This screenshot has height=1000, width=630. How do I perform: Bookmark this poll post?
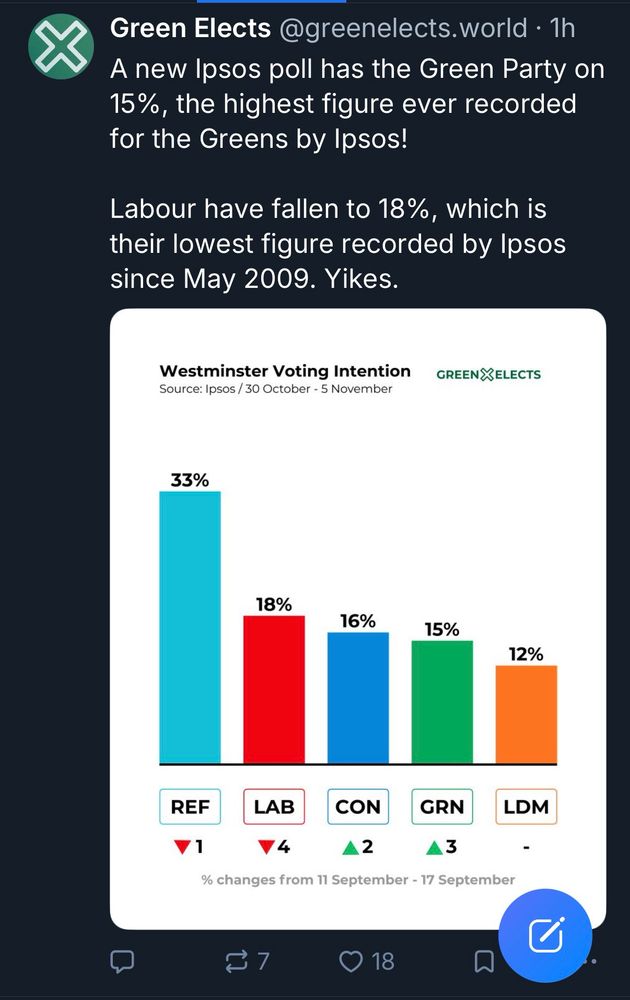click(484, 962)
